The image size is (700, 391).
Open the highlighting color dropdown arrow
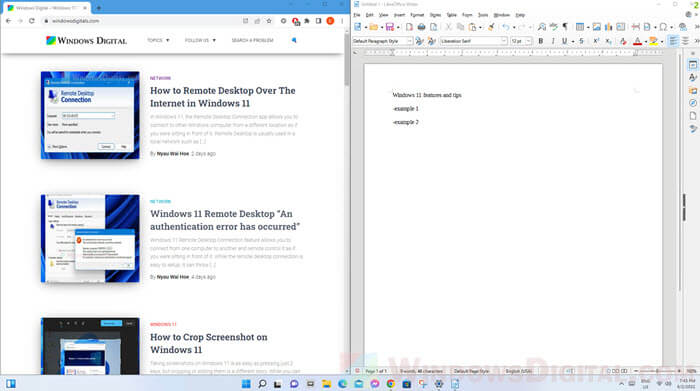point(662,42)
